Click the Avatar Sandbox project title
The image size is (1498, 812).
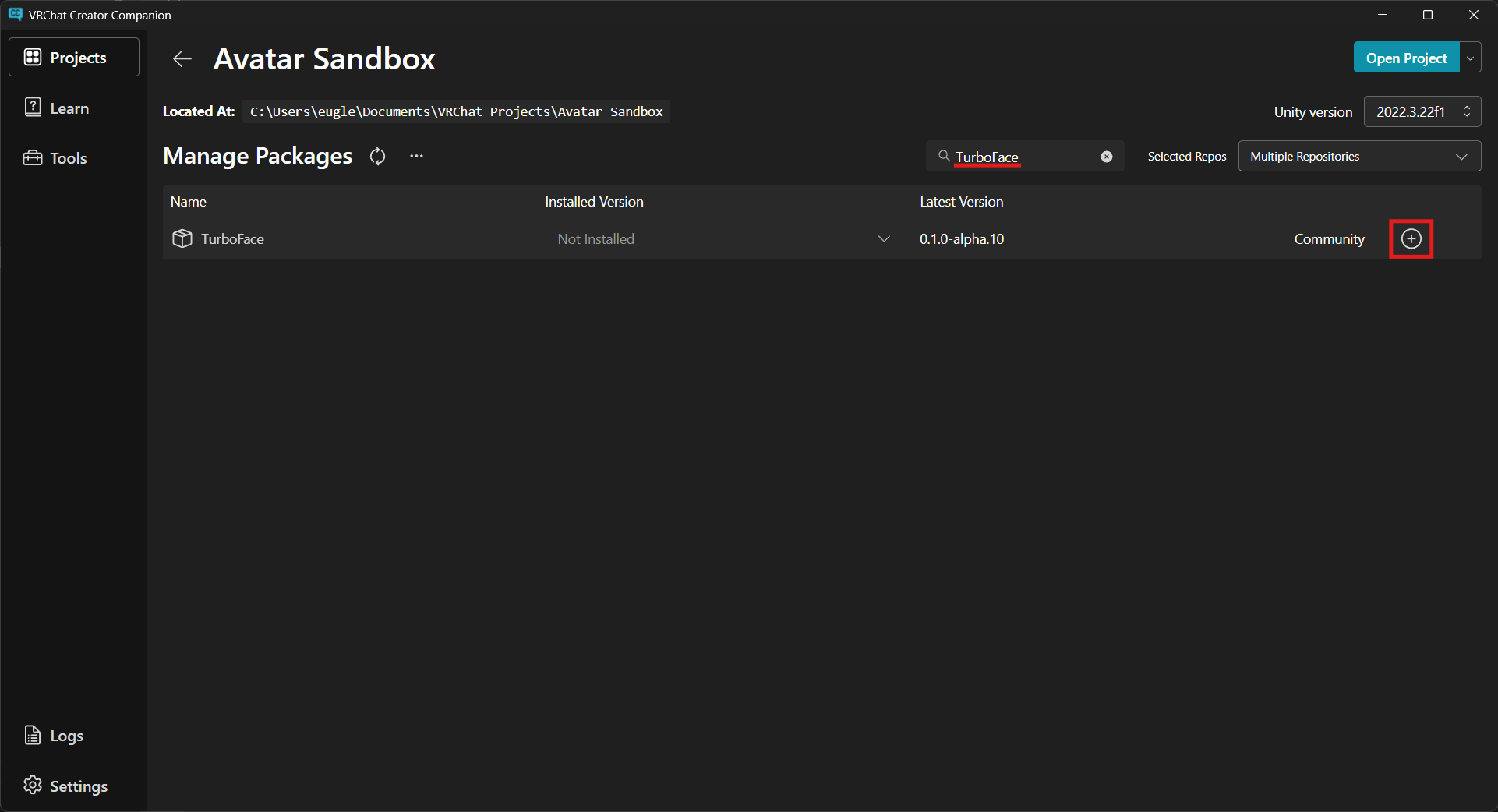pyautogui.click(x=324, y=59)
